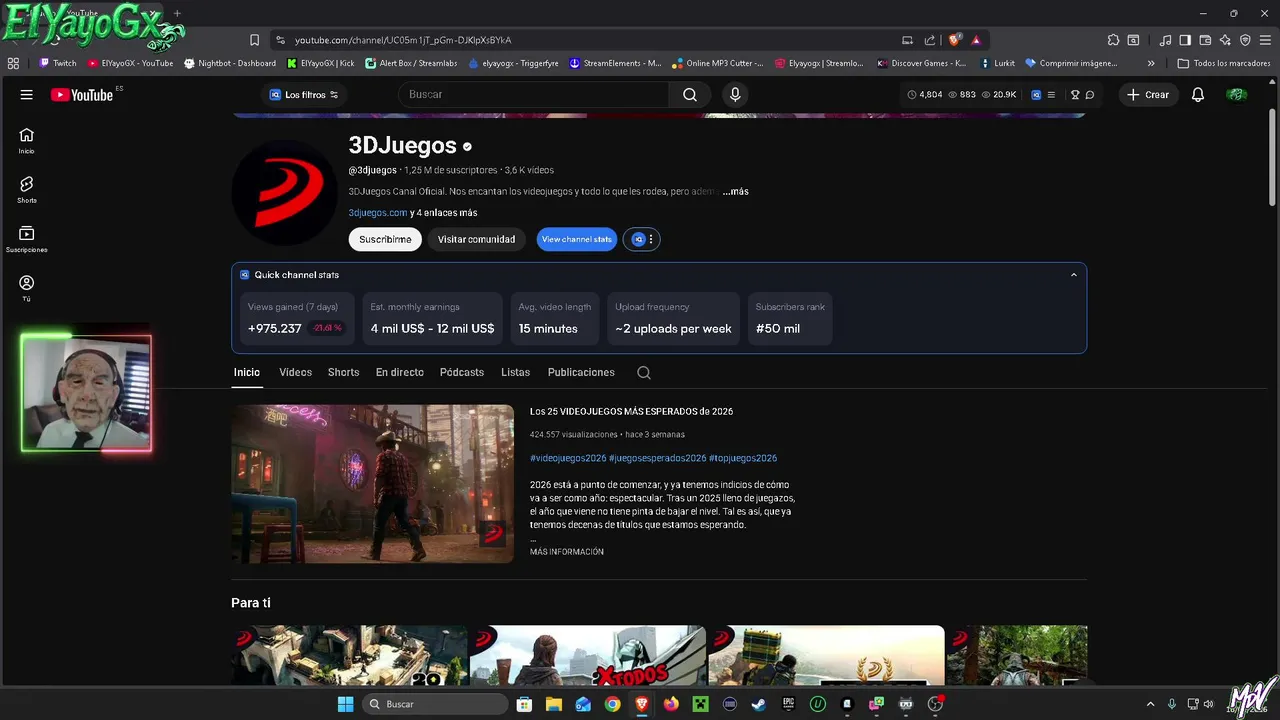Open Suscripciones in the left sidebar
The image size is (1280, 720).
[x=26, y=239]
